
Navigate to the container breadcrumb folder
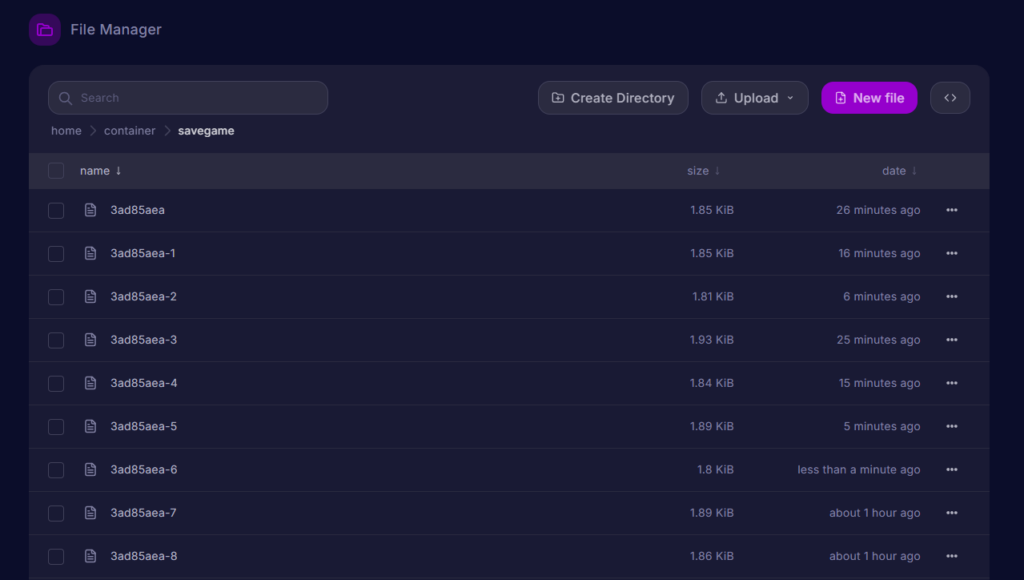click(x=129, y=131)
